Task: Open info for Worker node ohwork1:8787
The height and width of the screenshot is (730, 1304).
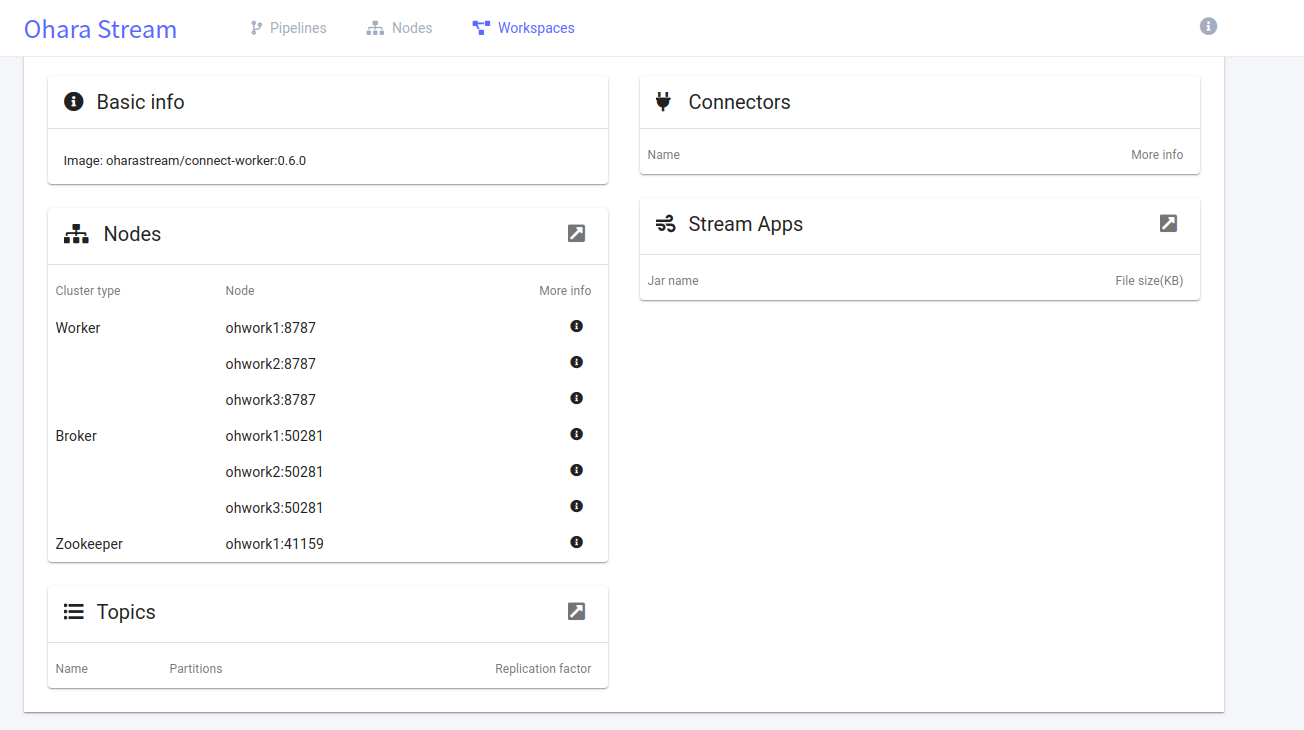Action: coord(576,326)
